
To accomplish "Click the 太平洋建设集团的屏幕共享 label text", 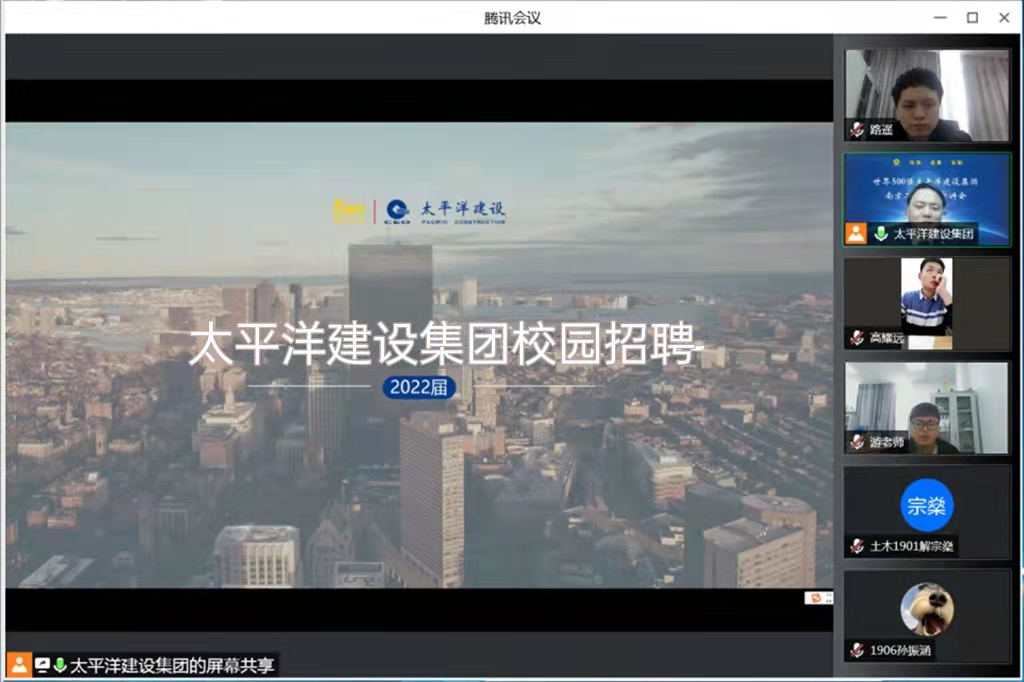I will (172, 665).
